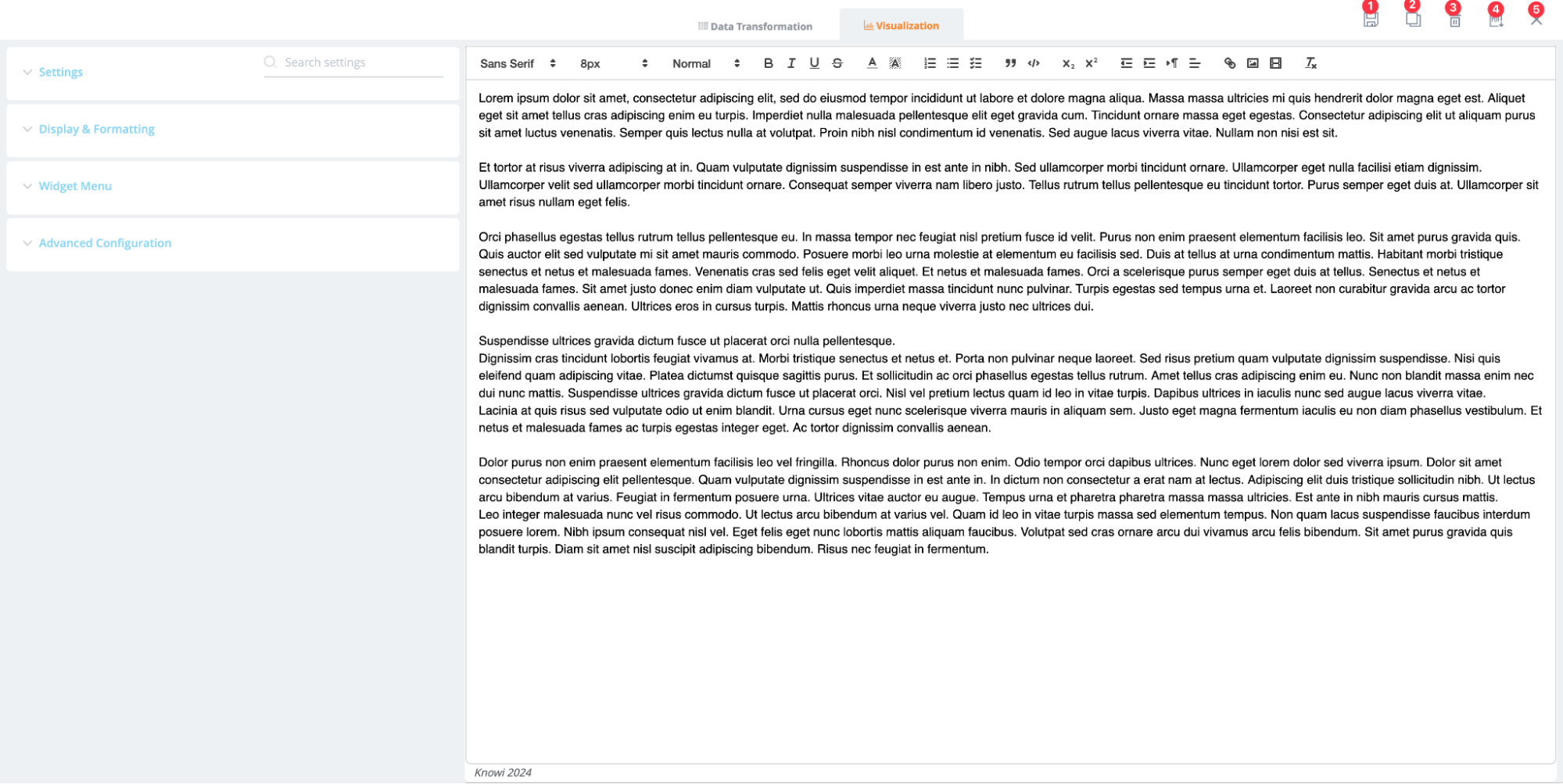Toggle bold formatting

pyautogui.click(x=768, y=63)
